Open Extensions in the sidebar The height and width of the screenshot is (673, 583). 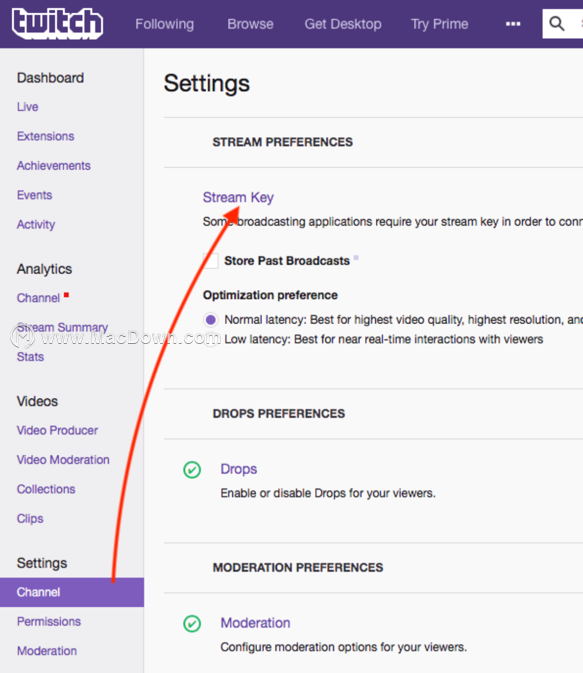tap(46, 136)
